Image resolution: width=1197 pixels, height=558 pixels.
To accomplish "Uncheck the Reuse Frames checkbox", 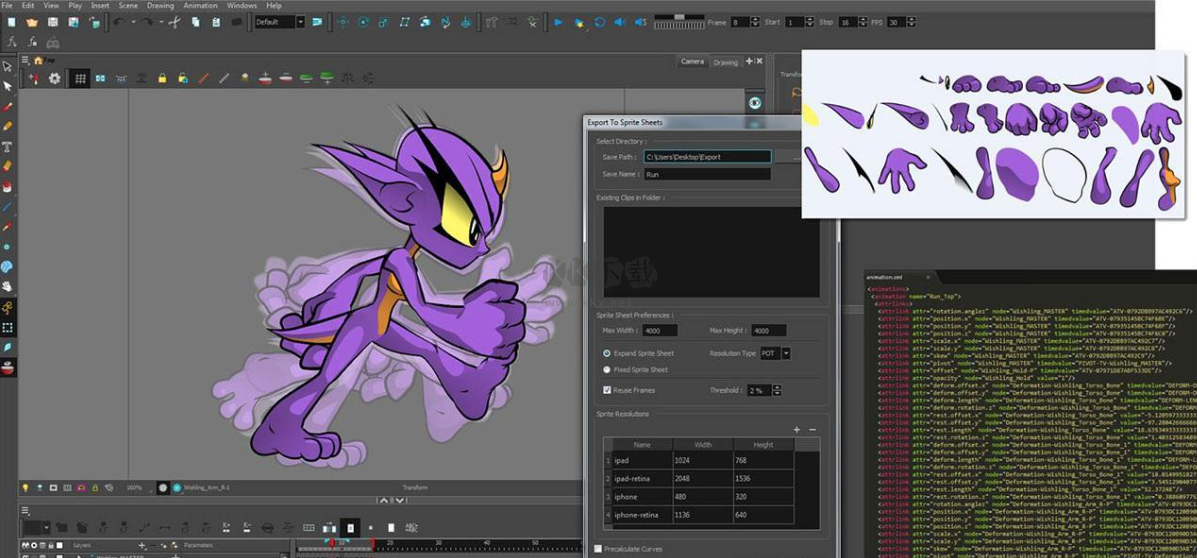I will pyautogui.click(x=607, y=390).
